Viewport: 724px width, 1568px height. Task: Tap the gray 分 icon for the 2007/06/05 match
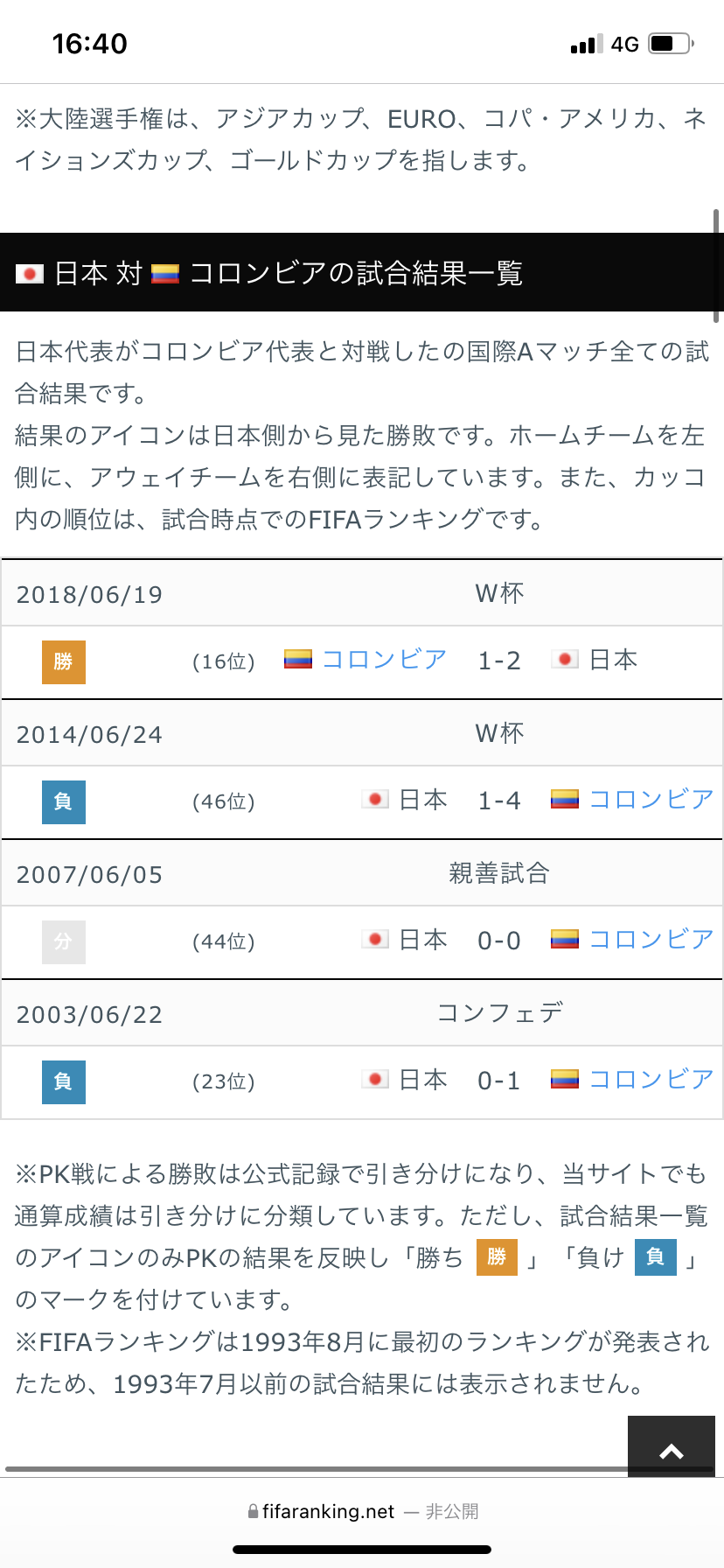64,941
